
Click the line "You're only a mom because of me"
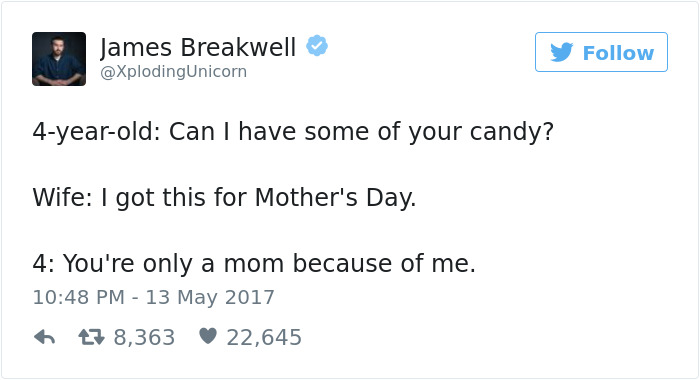point(254,263)
